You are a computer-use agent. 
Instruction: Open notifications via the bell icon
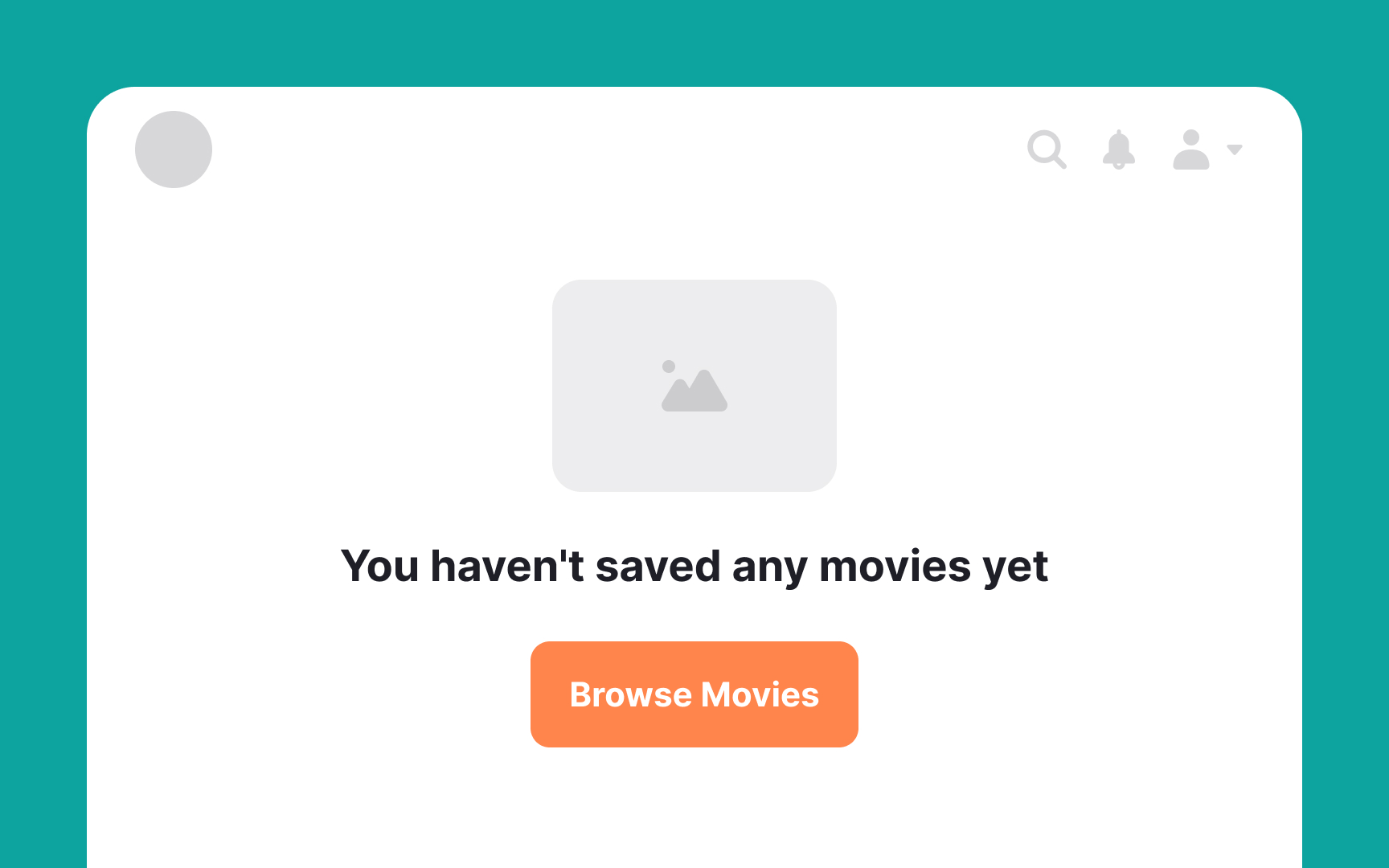[1118, 149]
